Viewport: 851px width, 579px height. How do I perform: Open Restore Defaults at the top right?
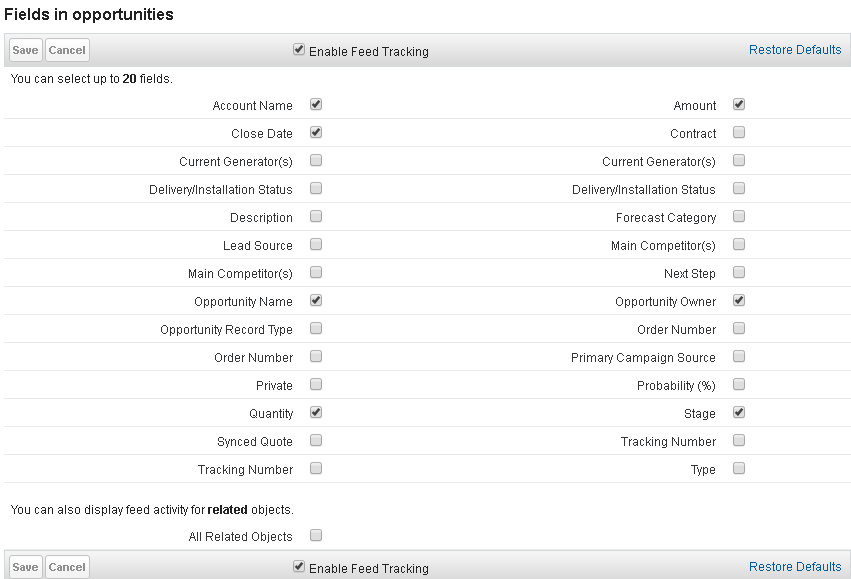(x=795, y=49)
